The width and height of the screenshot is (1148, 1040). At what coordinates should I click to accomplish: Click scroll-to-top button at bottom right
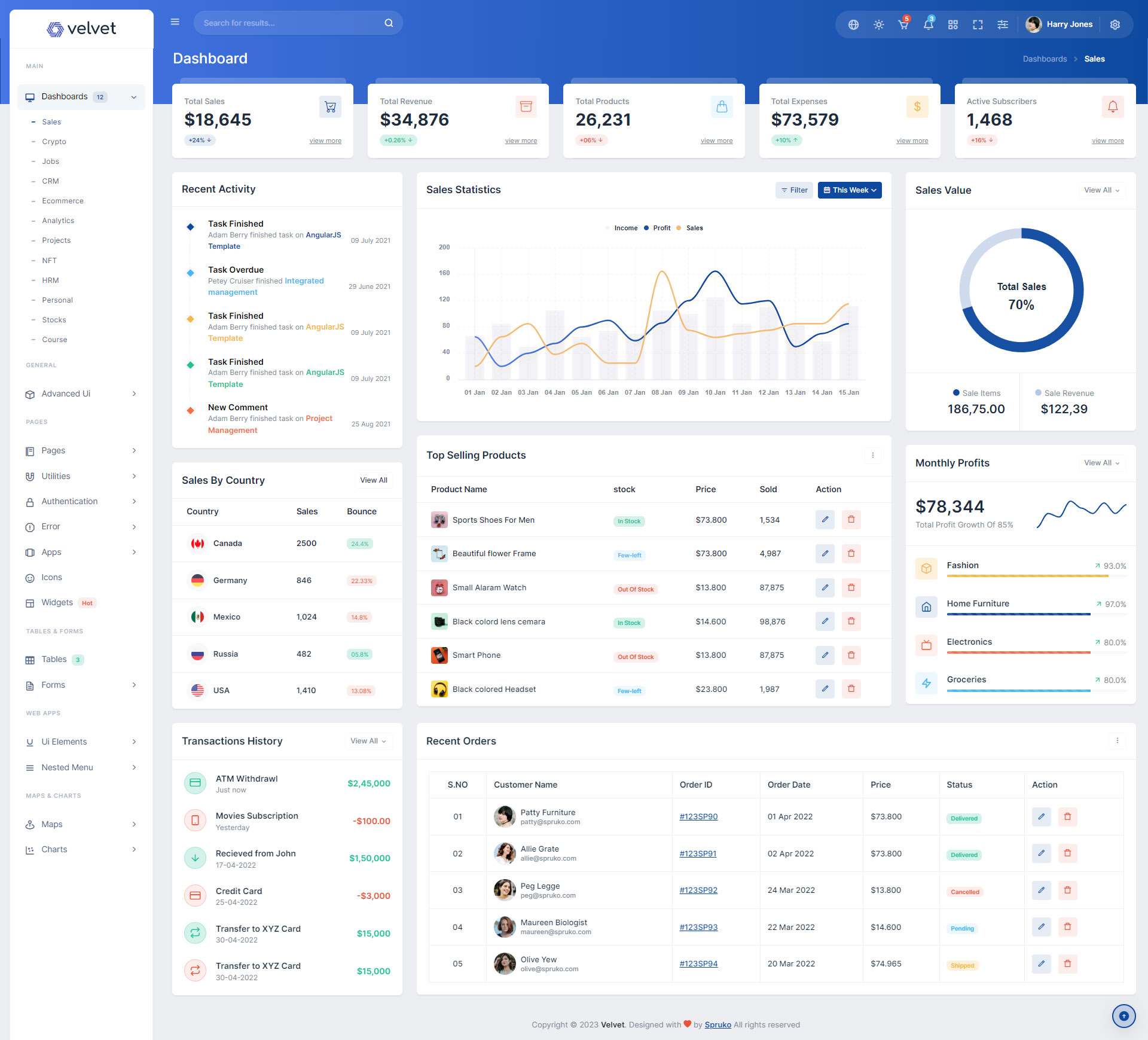pos(1123,1015)
